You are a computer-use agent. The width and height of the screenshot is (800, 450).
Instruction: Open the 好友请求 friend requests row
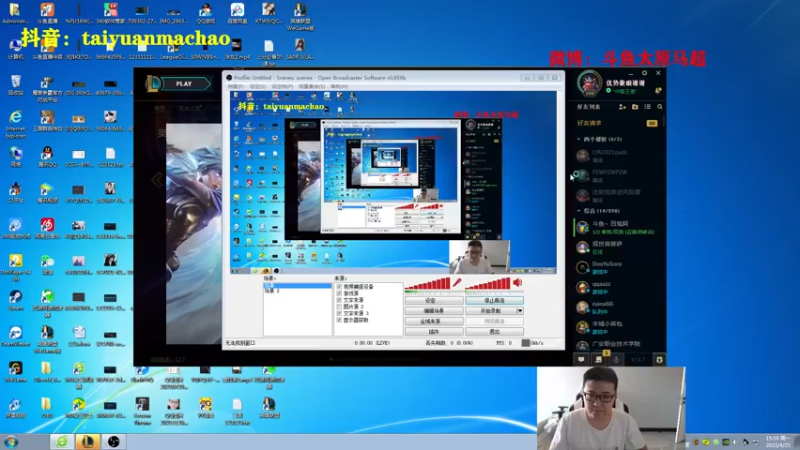[619, 123]
